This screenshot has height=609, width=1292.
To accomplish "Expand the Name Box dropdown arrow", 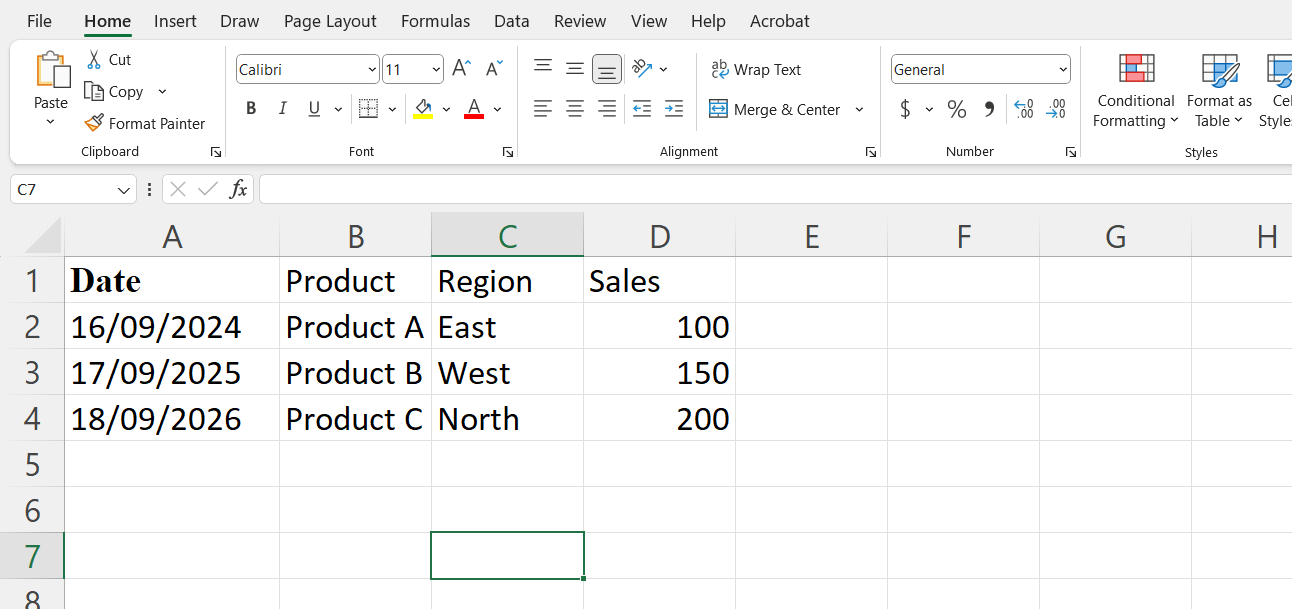I will point(124,189).
